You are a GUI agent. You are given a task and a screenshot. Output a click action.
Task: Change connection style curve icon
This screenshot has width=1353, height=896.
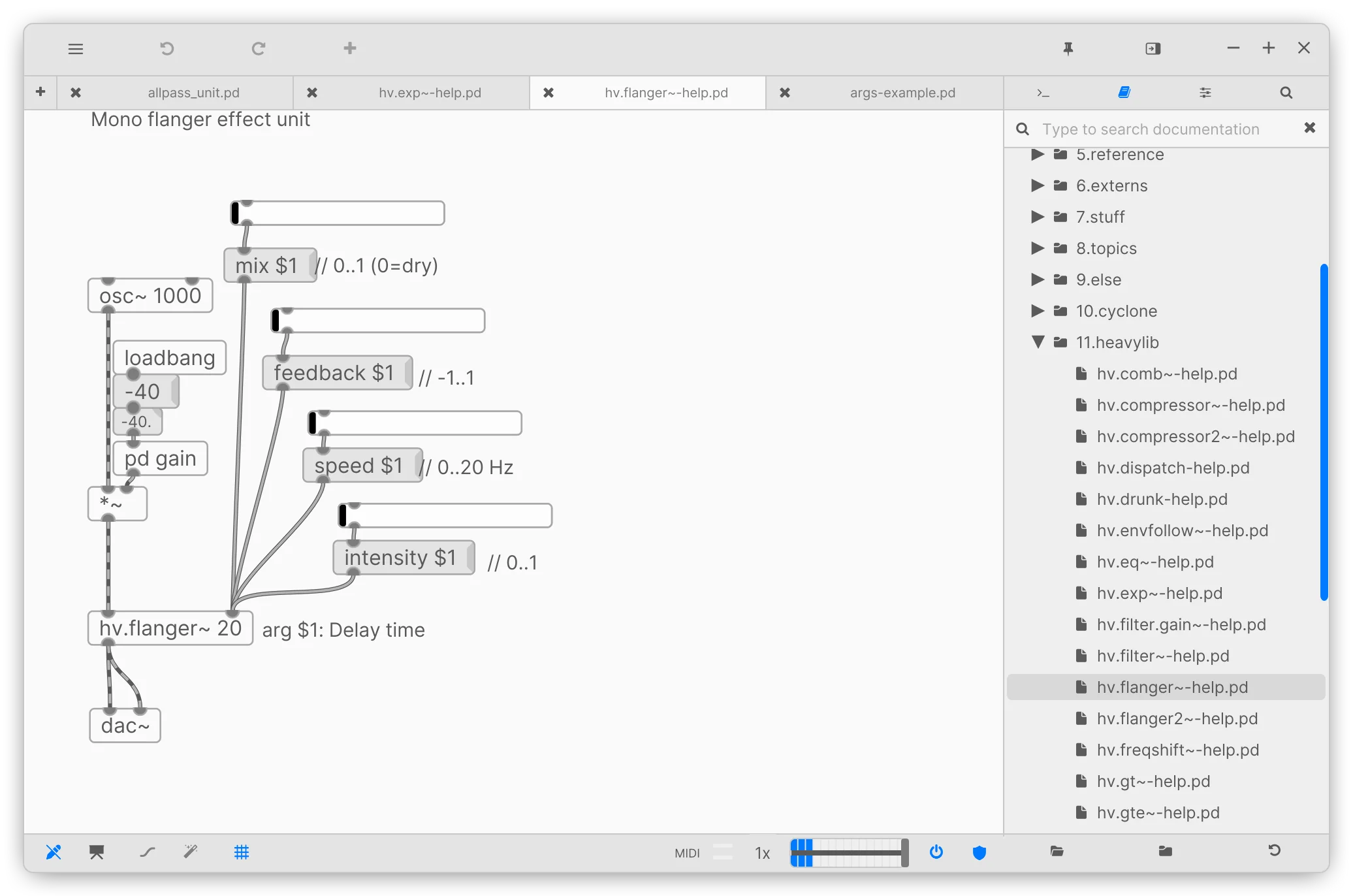point(148,852)
